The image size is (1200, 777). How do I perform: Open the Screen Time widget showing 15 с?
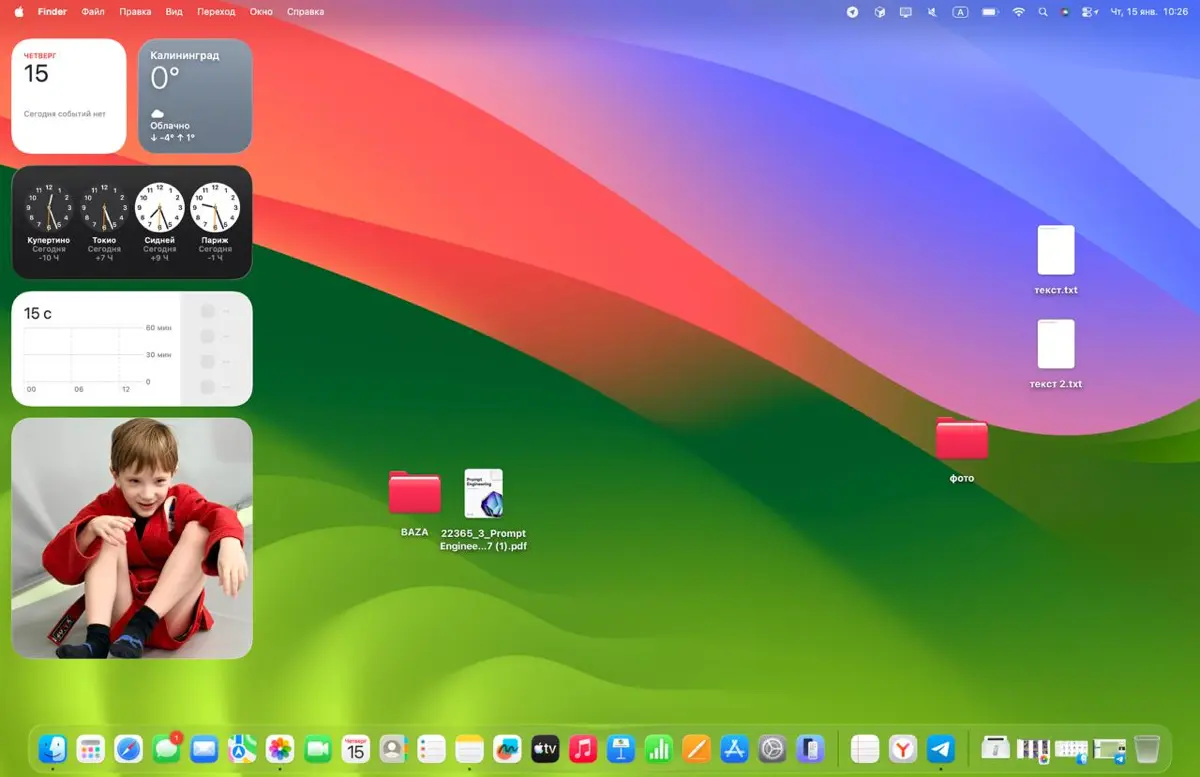pos(132,349)
